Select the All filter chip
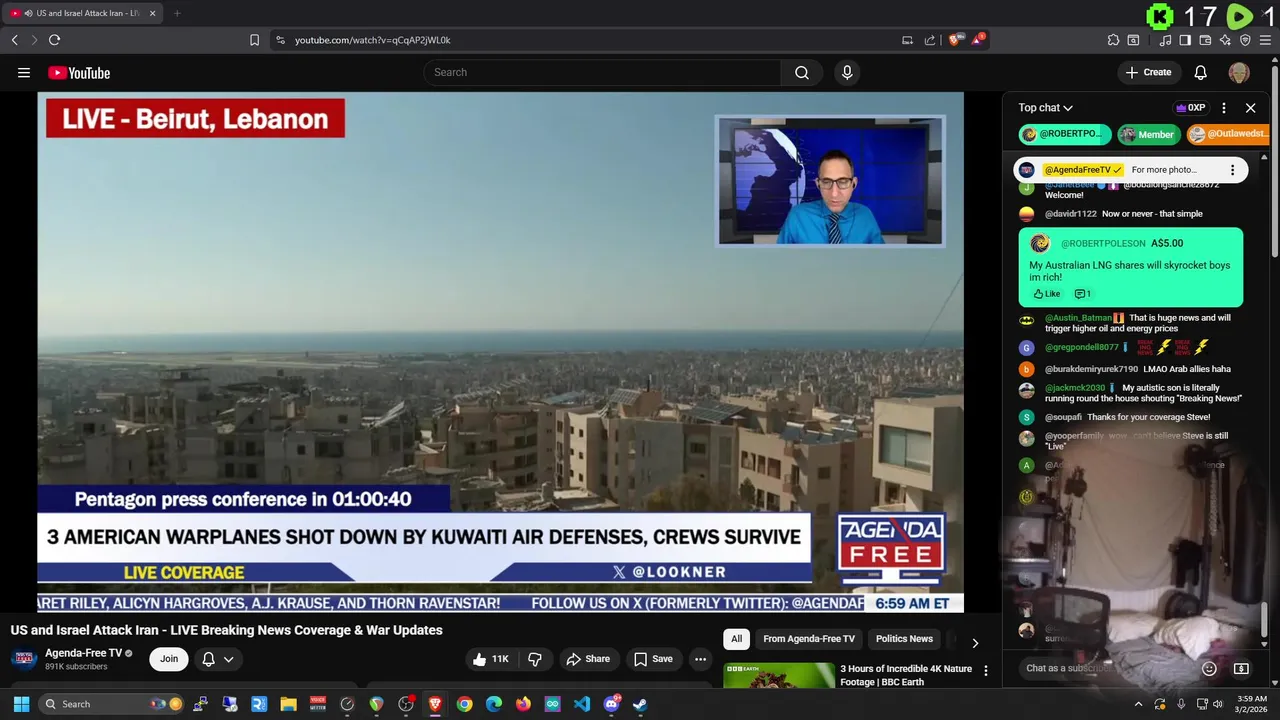 pyautogui.click(x=737, y=639)
